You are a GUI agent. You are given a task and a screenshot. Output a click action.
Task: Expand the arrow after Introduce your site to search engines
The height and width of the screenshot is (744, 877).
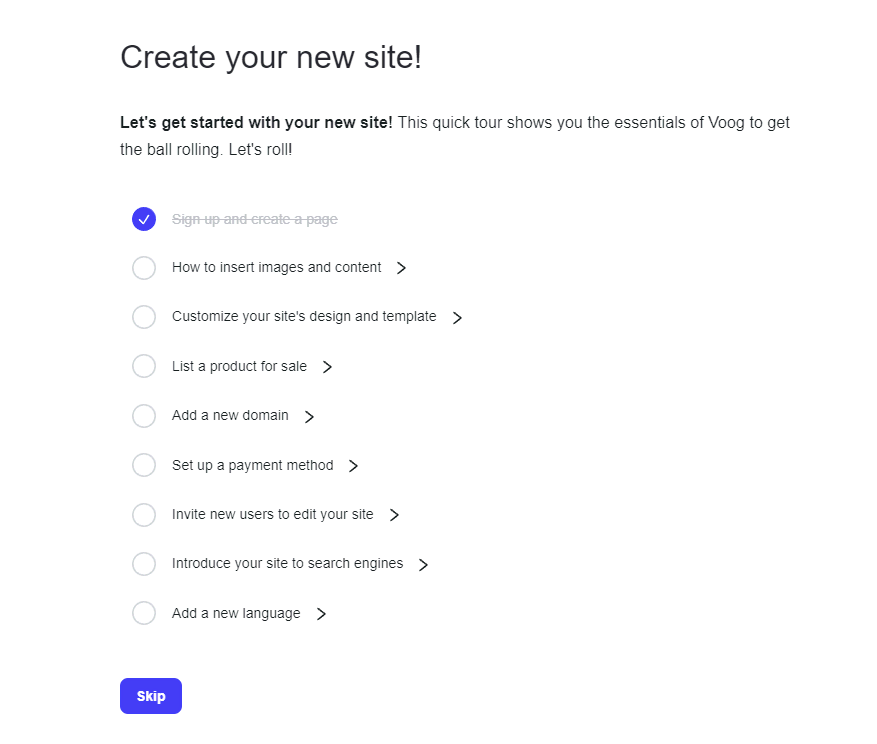tap(423, 565)
